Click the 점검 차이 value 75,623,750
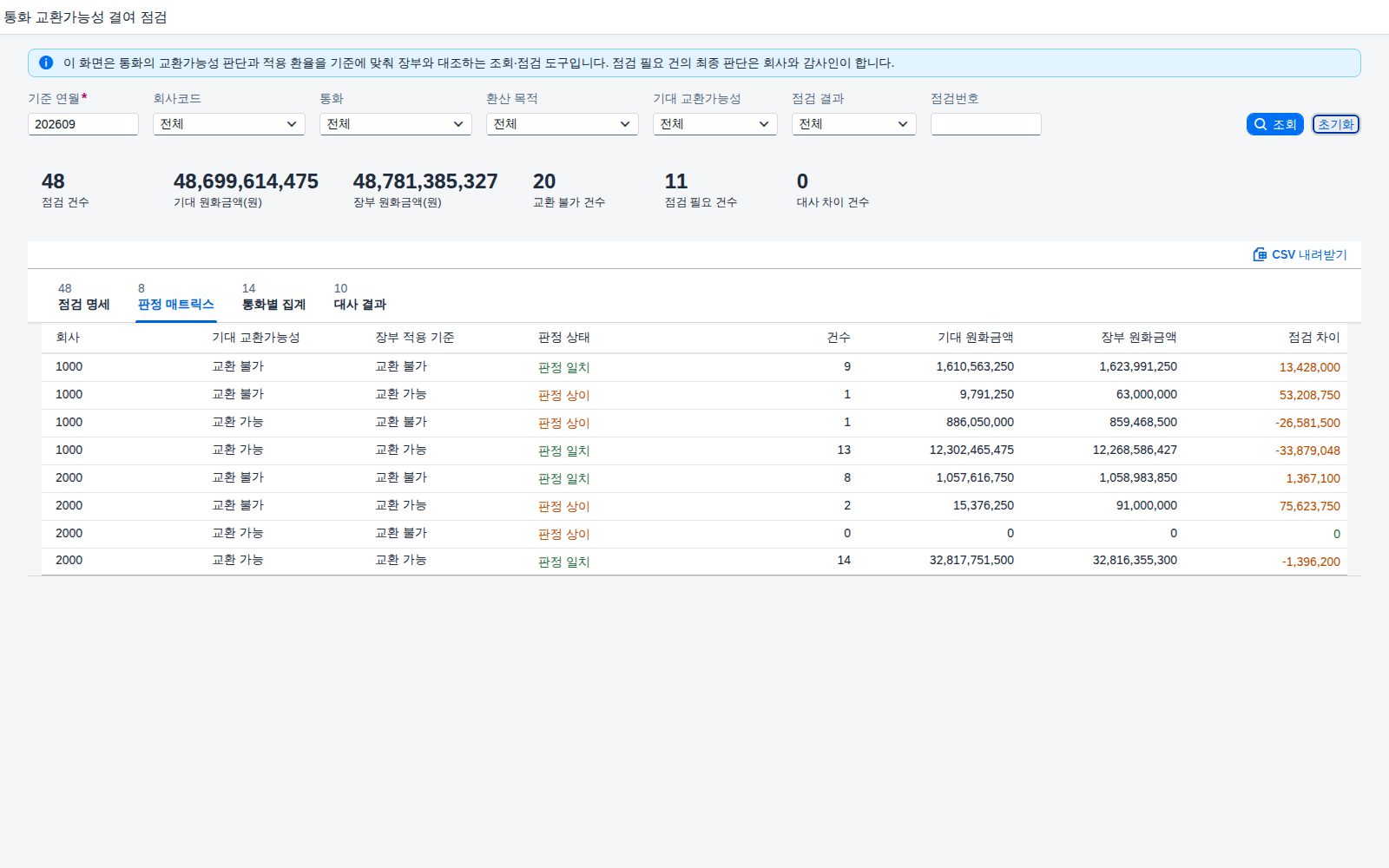Screen dimensions: 1389x868 point(1310,506)
